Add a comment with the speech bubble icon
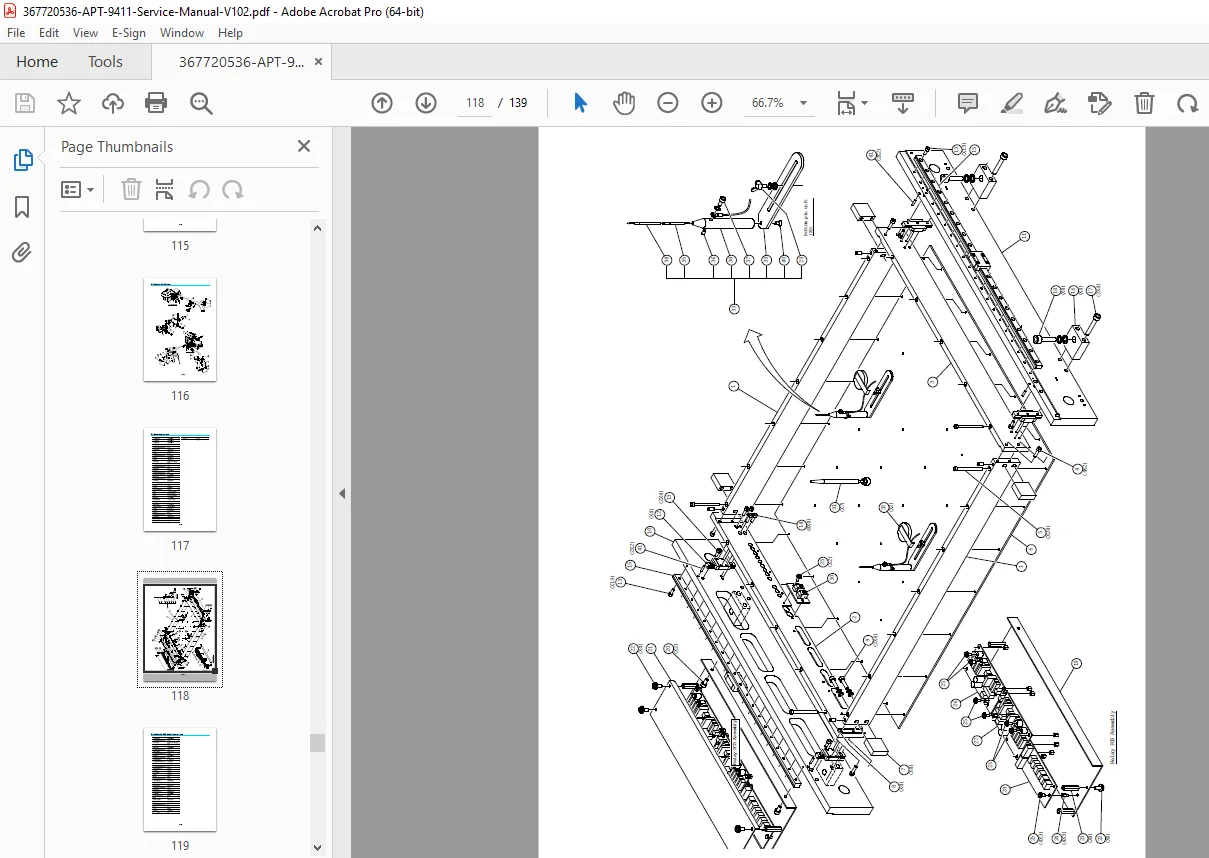Image resolution: width=1209 pixels, height=858 pixels. [x=967, y=103]
